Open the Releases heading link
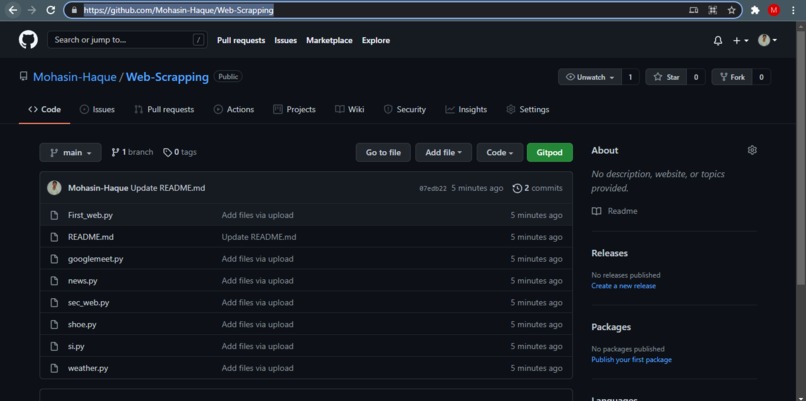 click(x=609, y=253)
